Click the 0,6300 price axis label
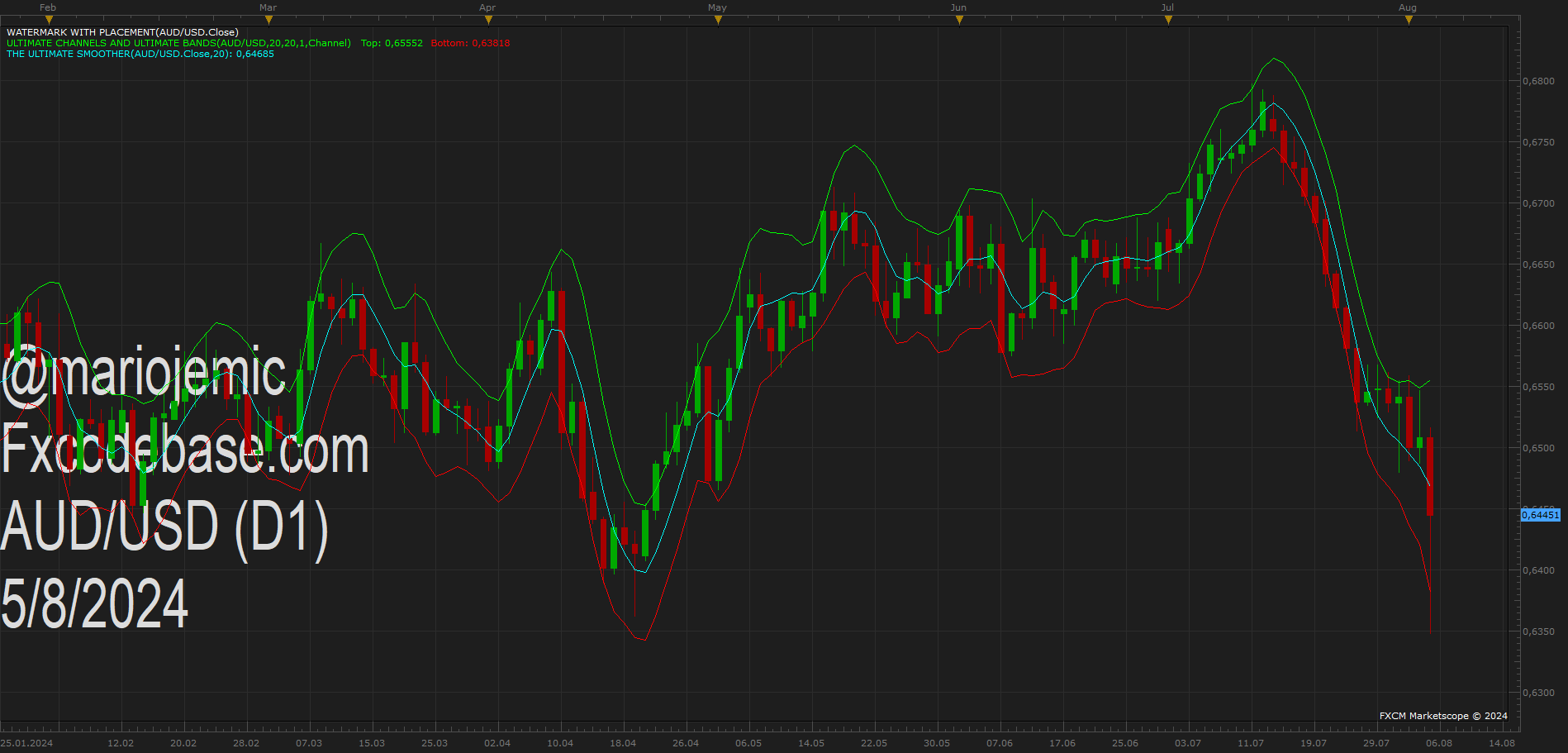The height and width of the screenshot is (753, 1568). pyautogui.click(x=1539, y=693)
